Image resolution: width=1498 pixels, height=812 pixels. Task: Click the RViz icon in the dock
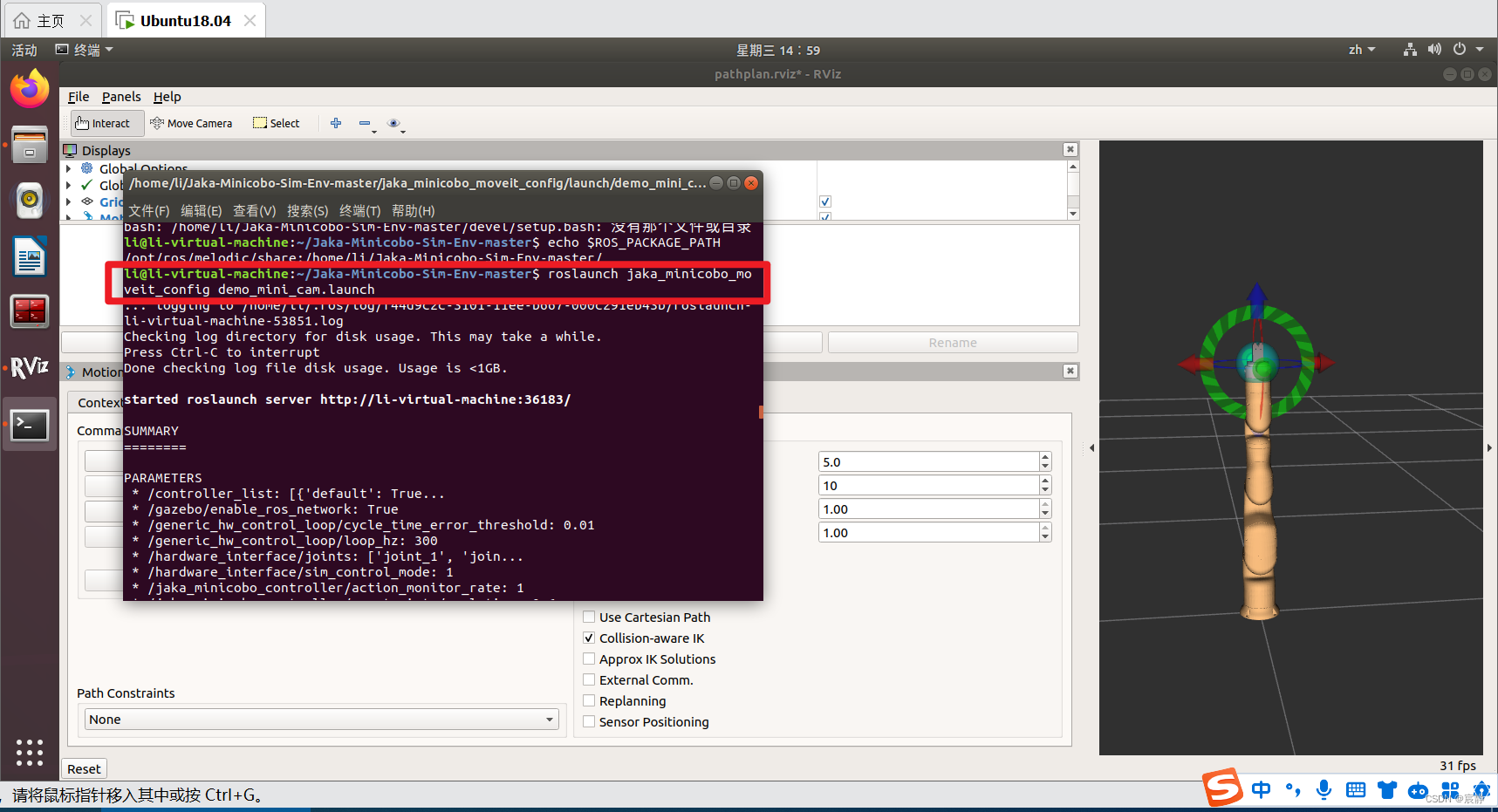(x=29, y=368)
